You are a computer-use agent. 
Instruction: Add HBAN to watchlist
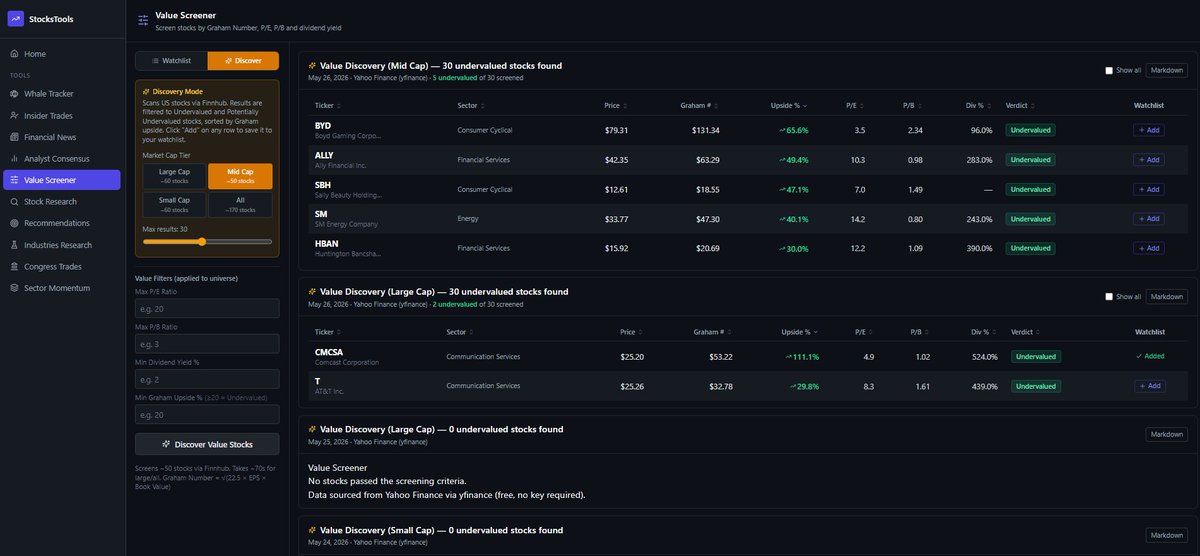[x=1149, y=248]
